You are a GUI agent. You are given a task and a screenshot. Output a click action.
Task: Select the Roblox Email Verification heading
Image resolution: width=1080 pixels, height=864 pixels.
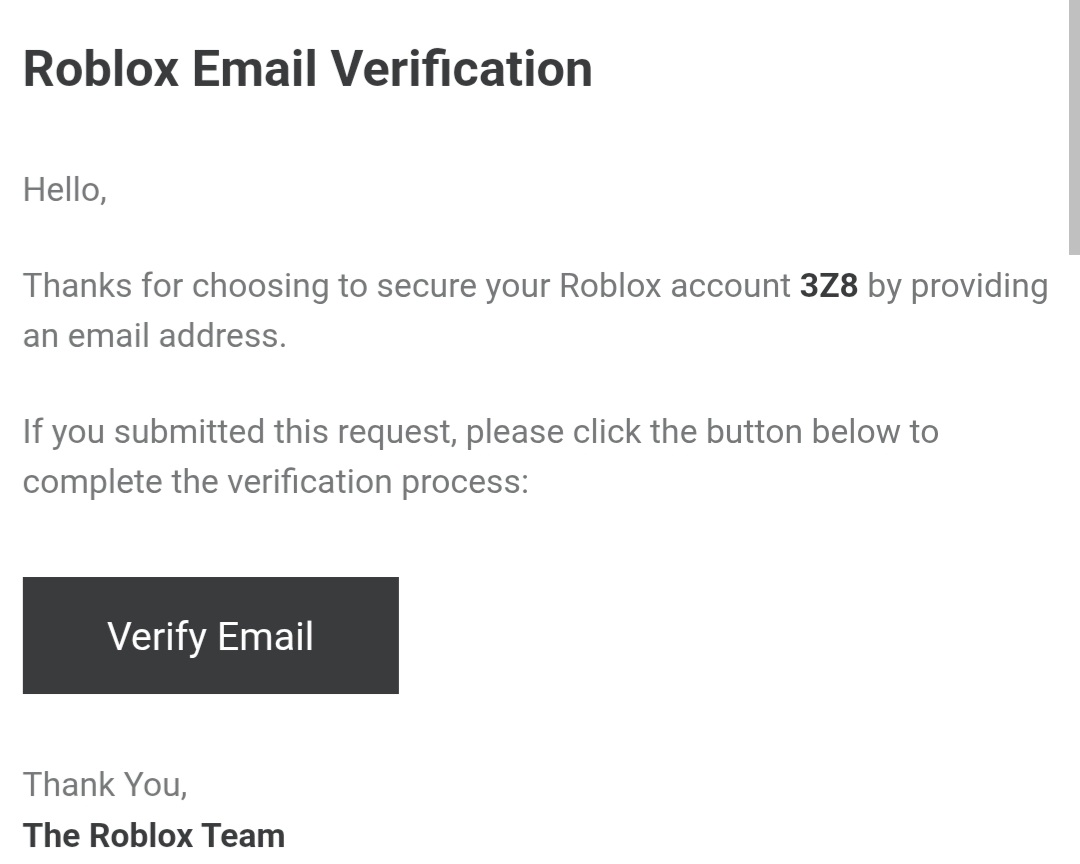(307, 68)
